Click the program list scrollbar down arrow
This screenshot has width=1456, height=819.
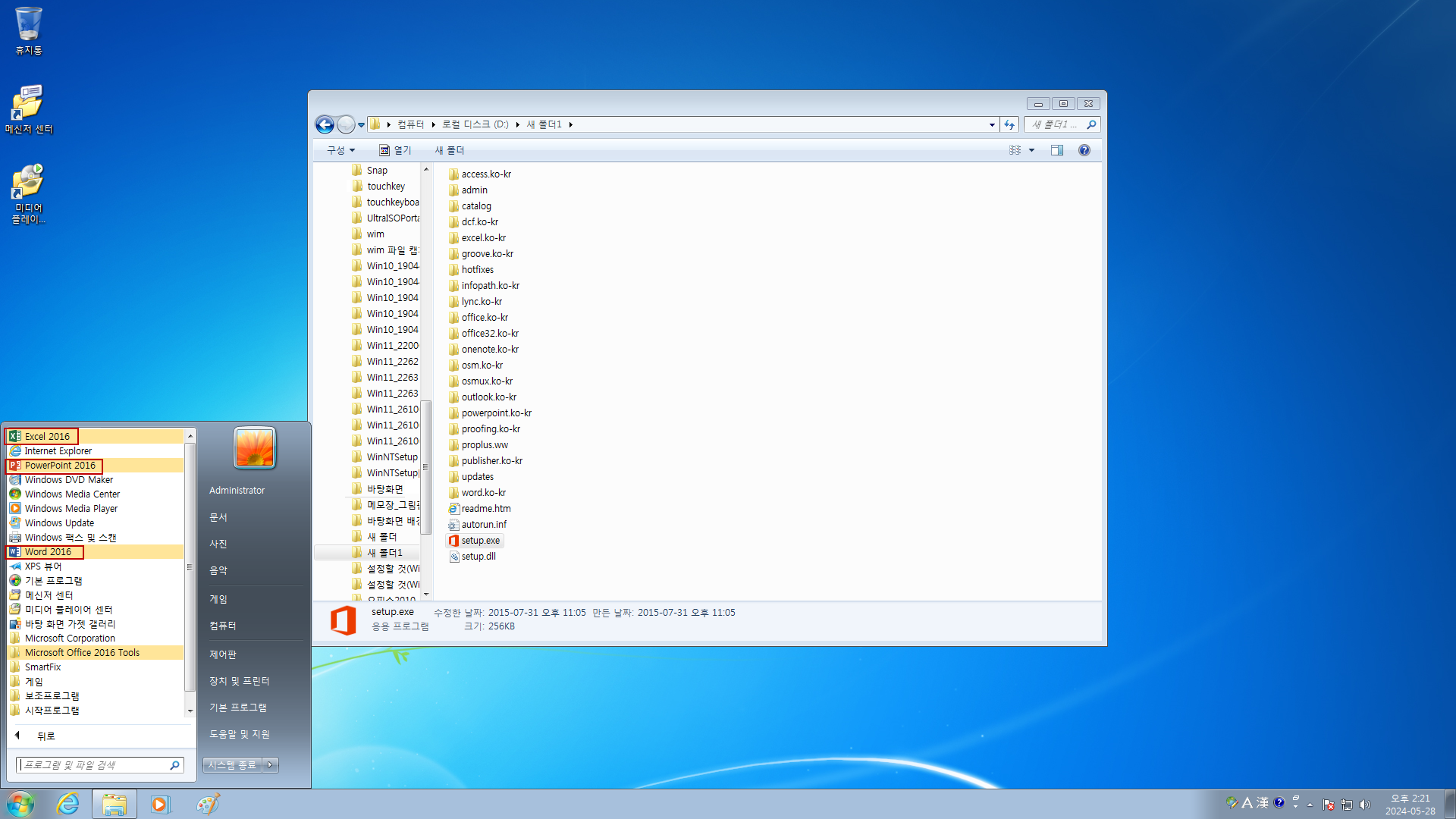tap(190, 711)
